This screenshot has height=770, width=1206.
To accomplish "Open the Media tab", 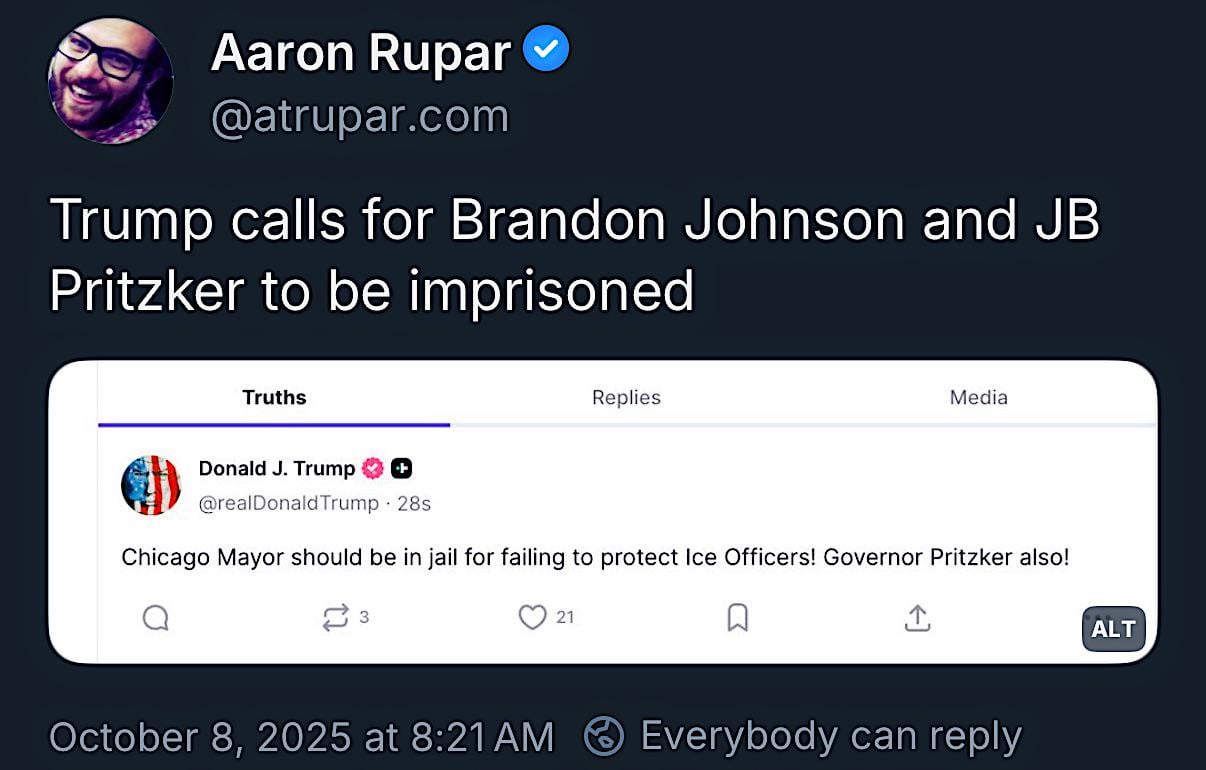I will 978,397.
